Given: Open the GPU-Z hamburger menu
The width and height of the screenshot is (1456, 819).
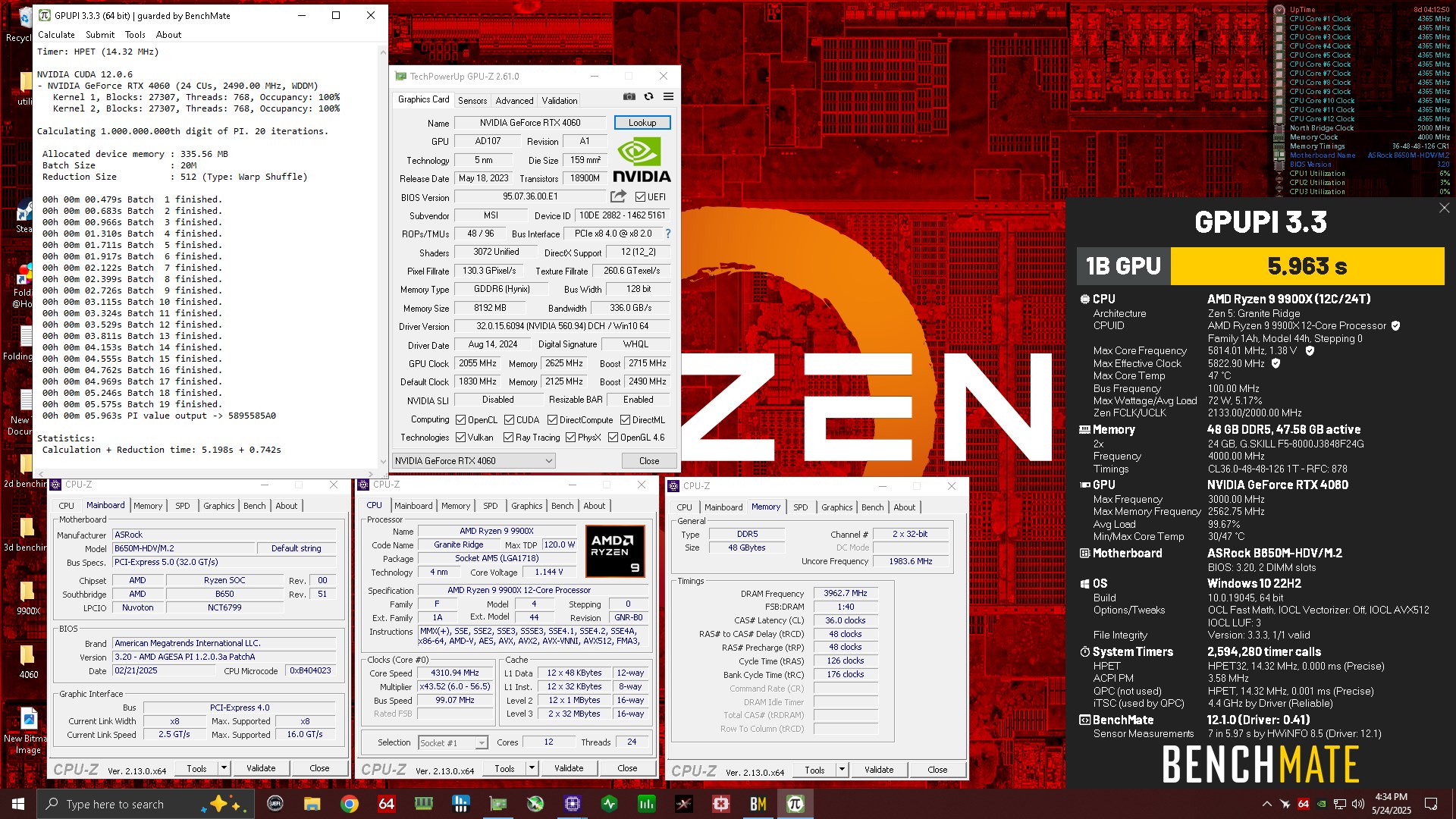Looking at the screenshot, I should pyautogui.click(x=668, y=97).
